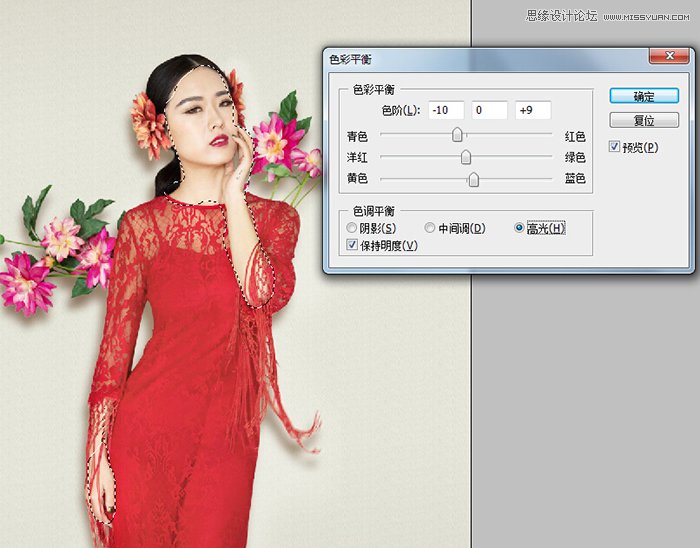
Task: Click the middle color level field showing 0
Action: (x=489, y=110)
